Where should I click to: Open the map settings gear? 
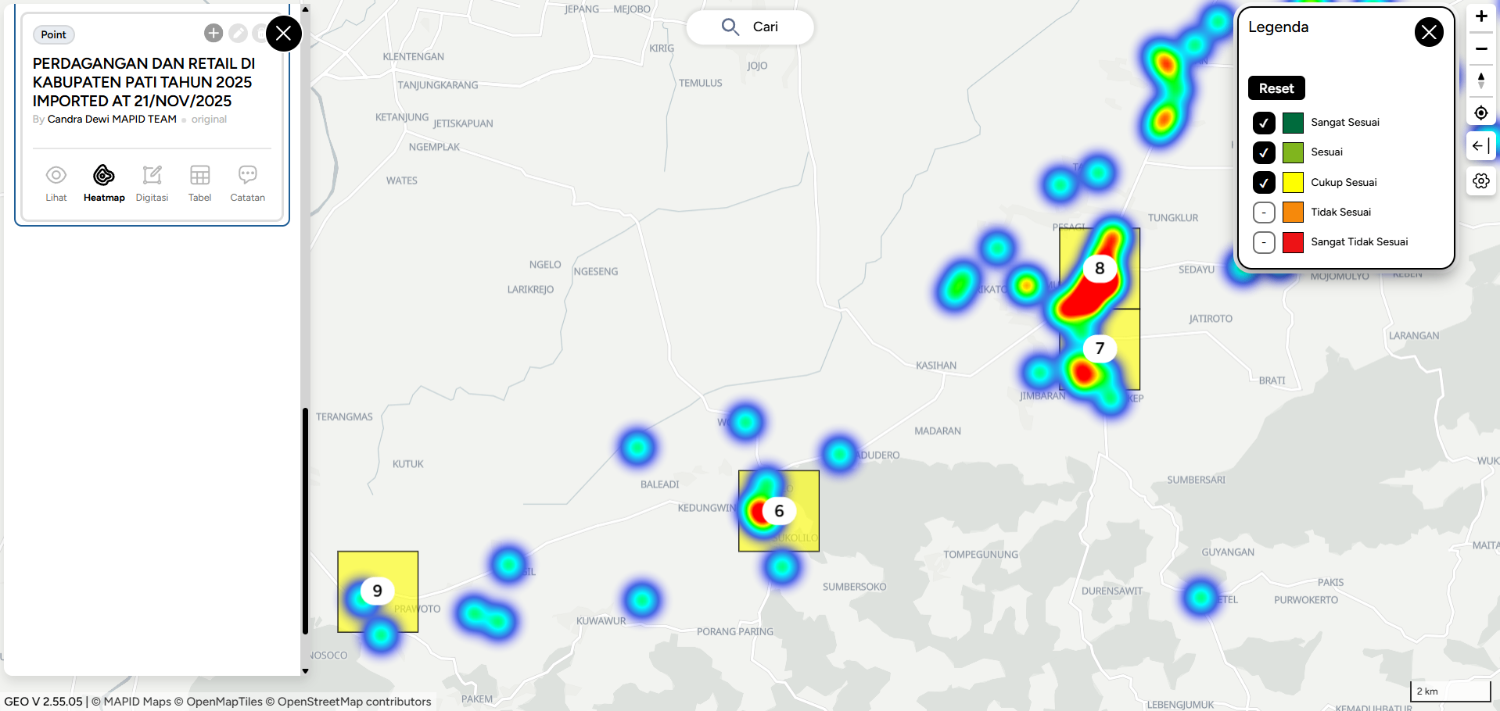point(1481,181)
